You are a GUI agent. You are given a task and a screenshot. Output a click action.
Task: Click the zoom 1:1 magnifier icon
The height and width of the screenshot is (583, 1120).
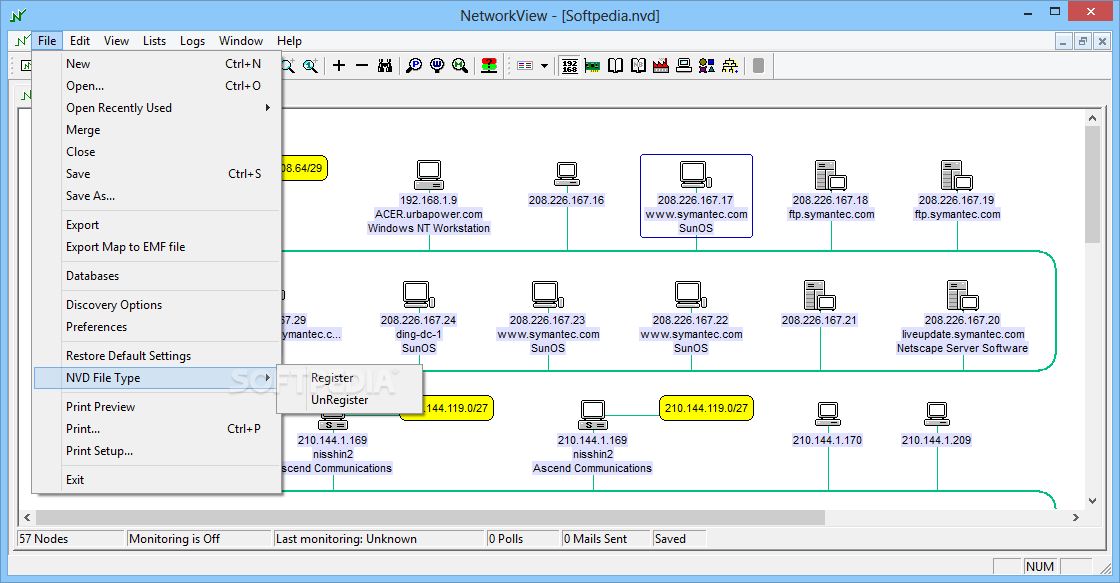point(311,66)
